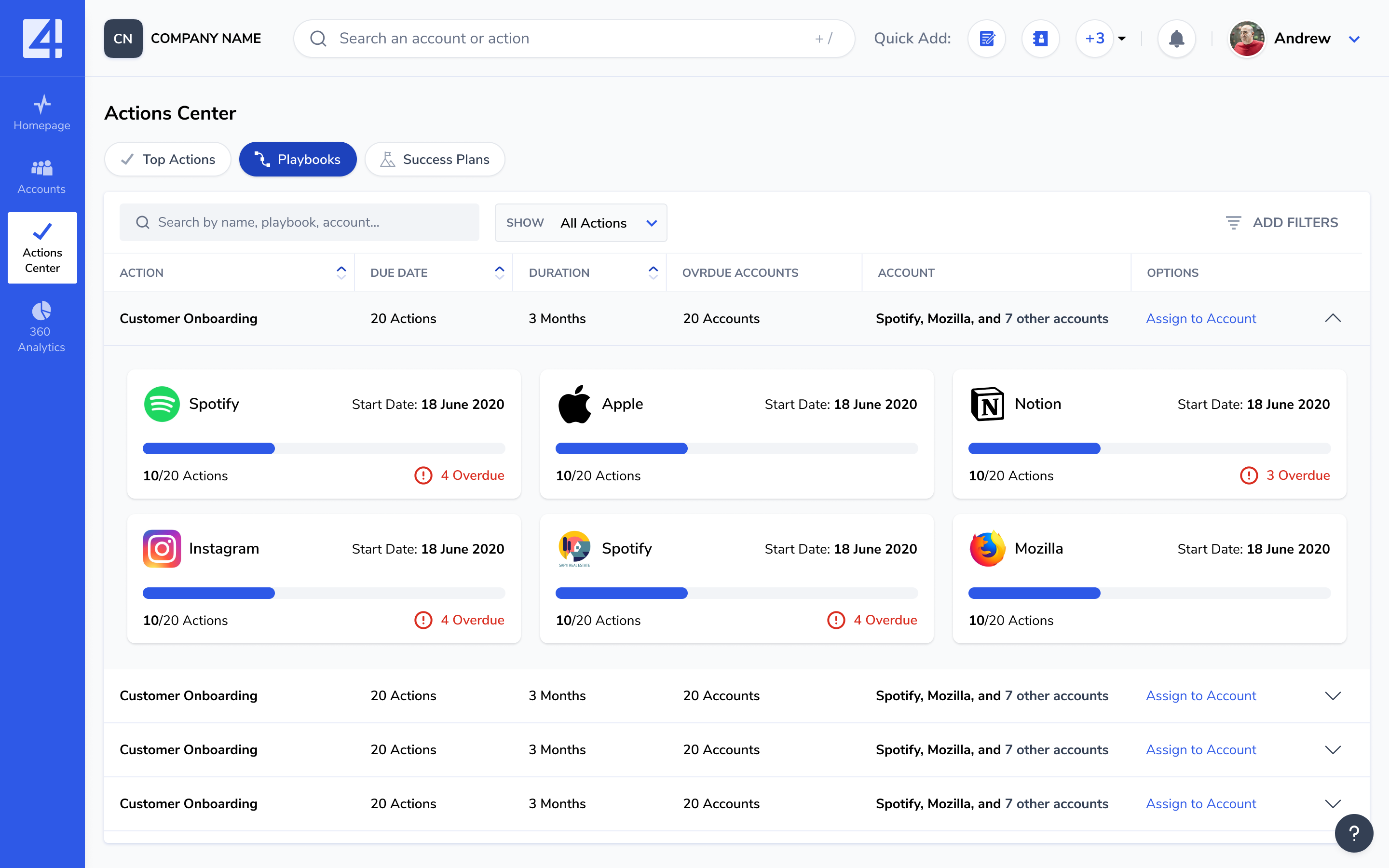Click the Search by name, playbook field
Screen dimensions: 1389x868
[299, 222]
